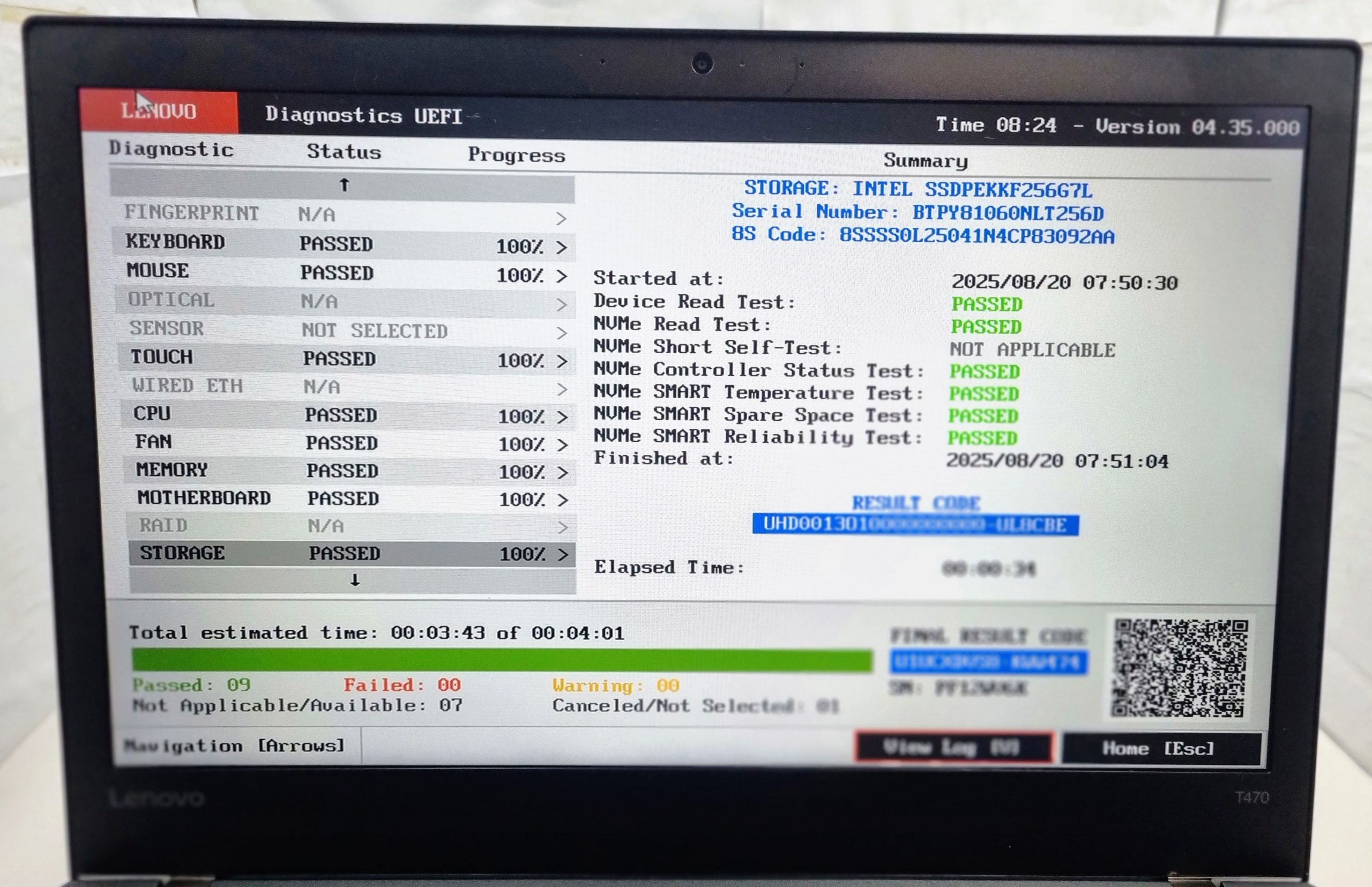Click the storage result code box
This screenshot has height=887, width=1372.
tap(915, 525)
